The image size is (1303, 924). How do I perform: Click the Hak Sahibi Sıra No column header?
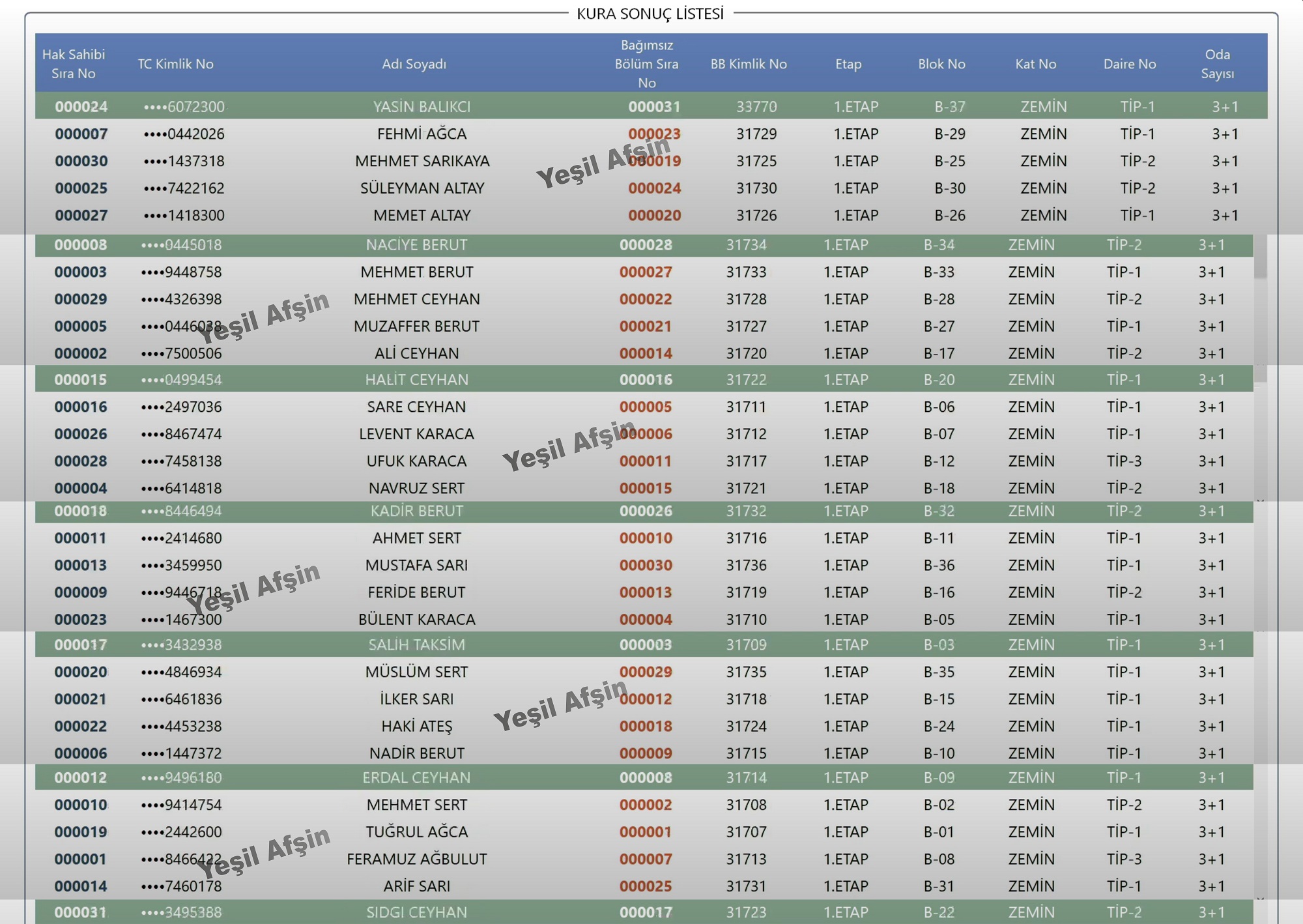tap(73, 64)
